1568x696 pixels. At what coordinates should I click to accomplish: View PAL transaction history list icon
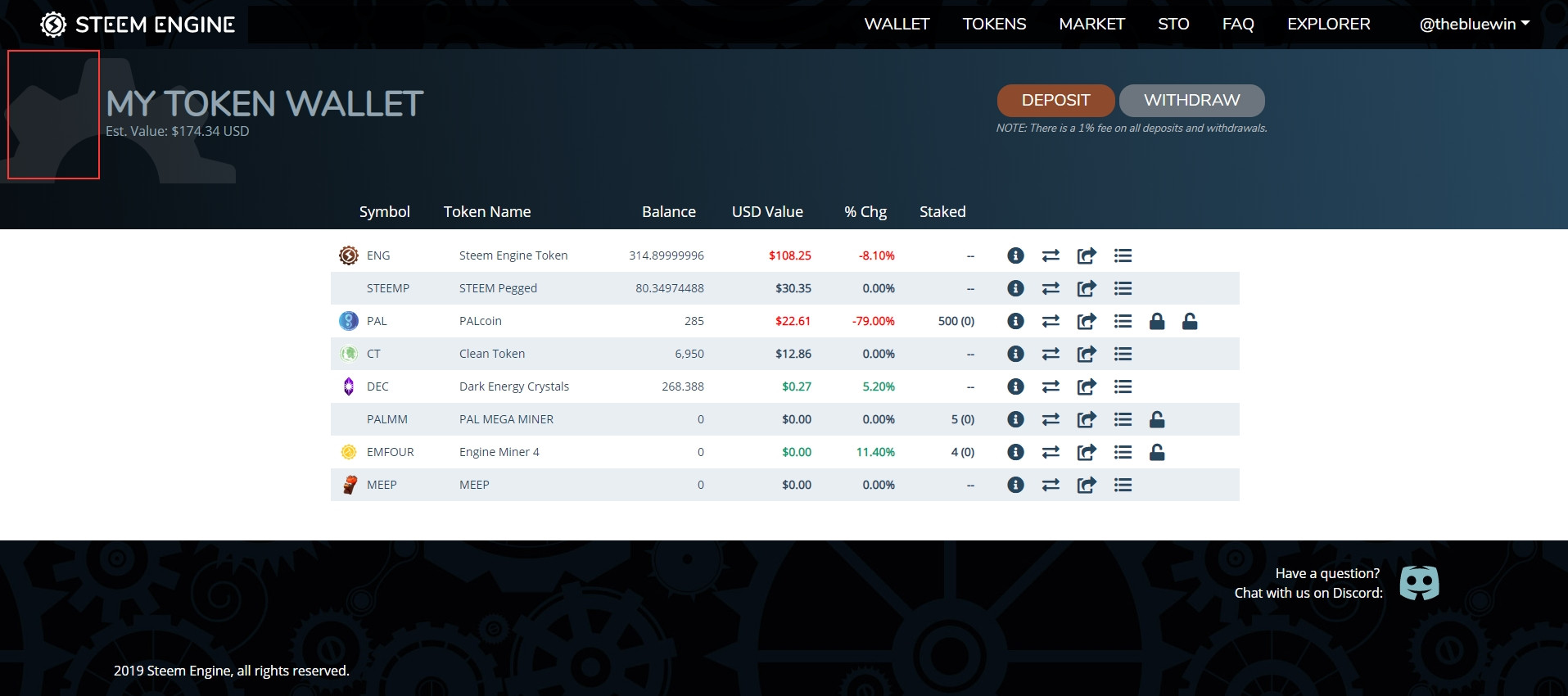[1123, 321]
